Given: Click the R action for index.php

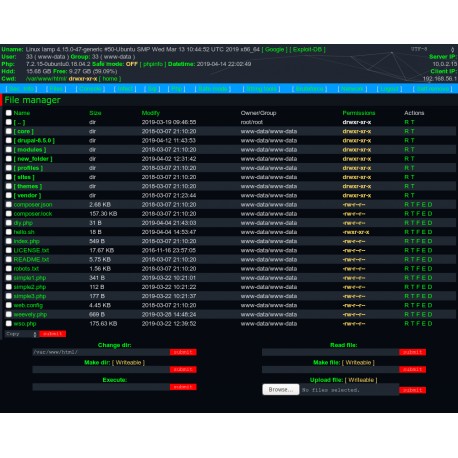Looking at the screenshot, I should (x=407, y=241).
